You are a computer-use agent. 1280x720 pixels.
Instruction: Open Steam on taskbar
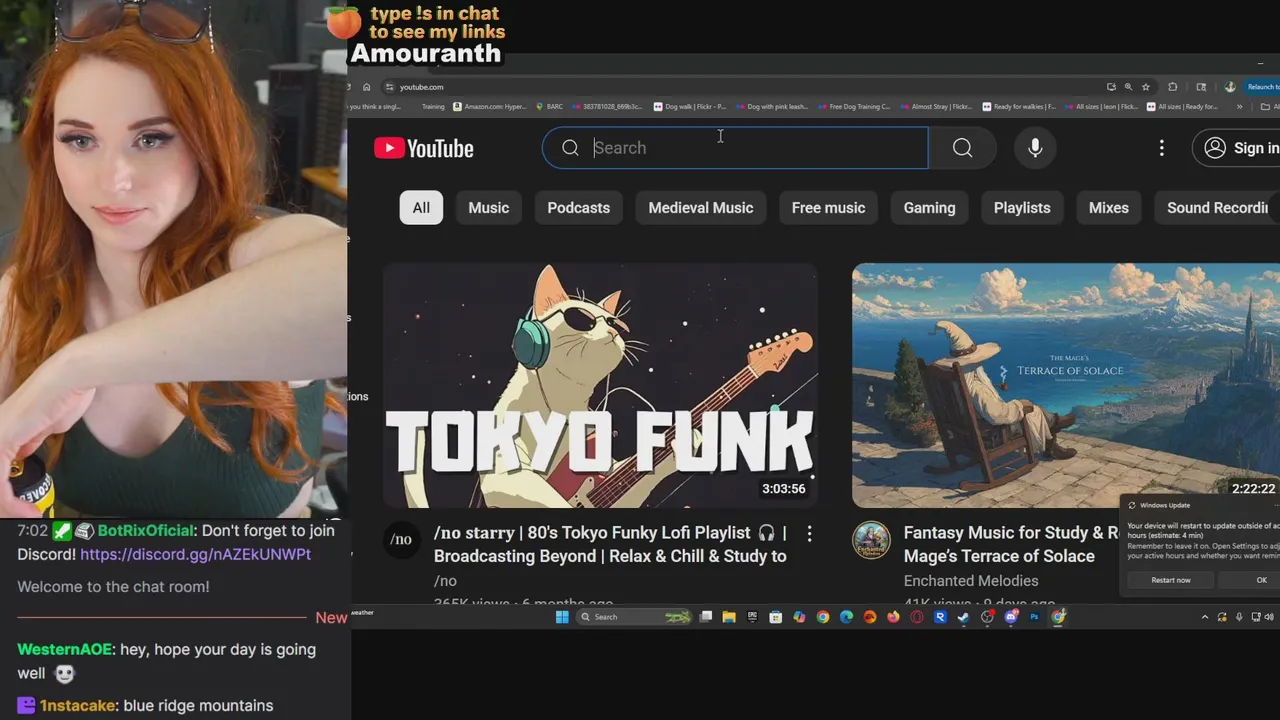pyautogui.click(x=963, y=617)
